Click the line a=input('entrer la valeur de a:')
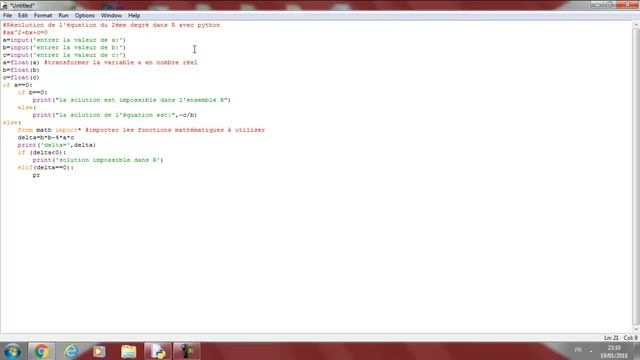Viewport: 640px width, 360px height. click(x=64, y=40)
